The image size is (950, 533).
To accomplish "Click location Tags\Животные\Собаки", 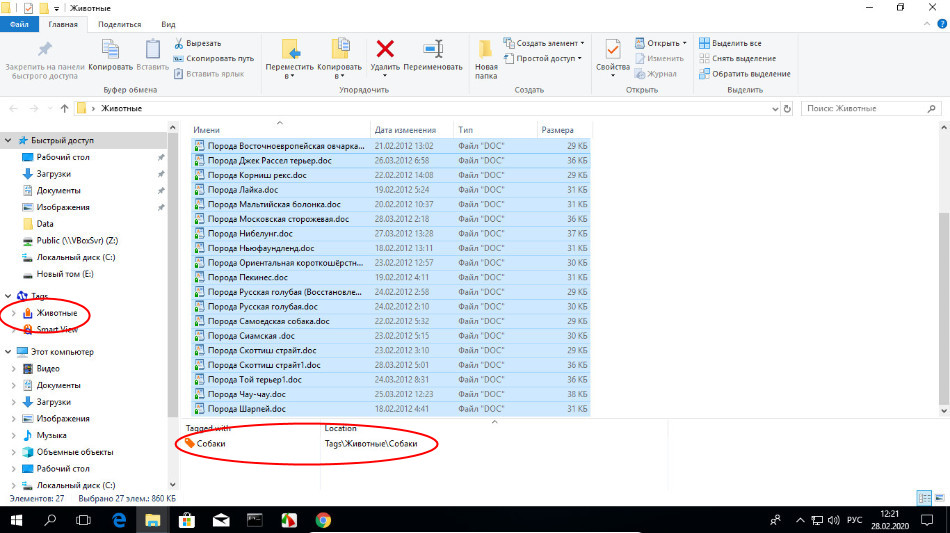I will [371, 443].
